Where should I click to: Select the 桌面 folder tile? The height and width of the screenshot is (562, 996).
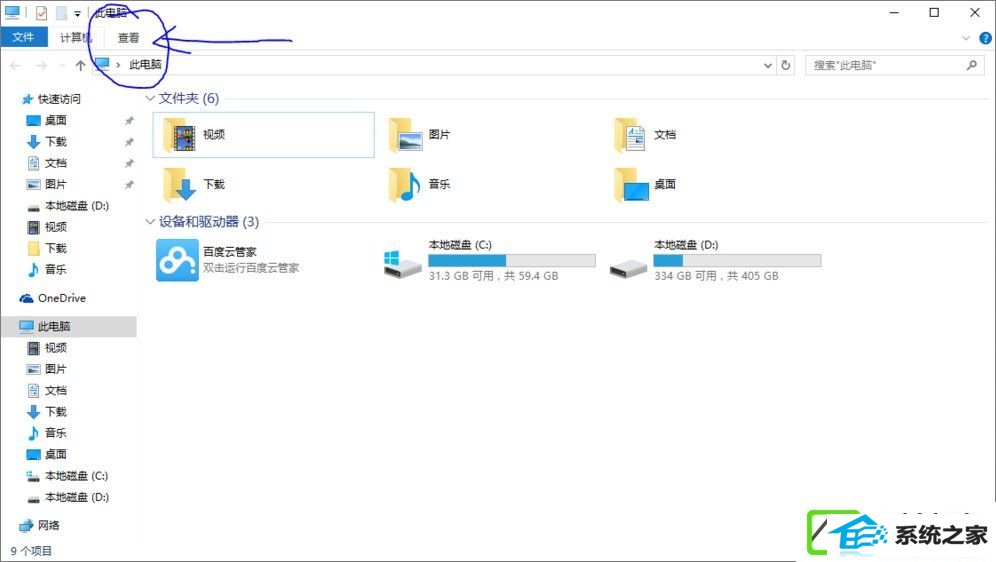click(x=645, y=184)
